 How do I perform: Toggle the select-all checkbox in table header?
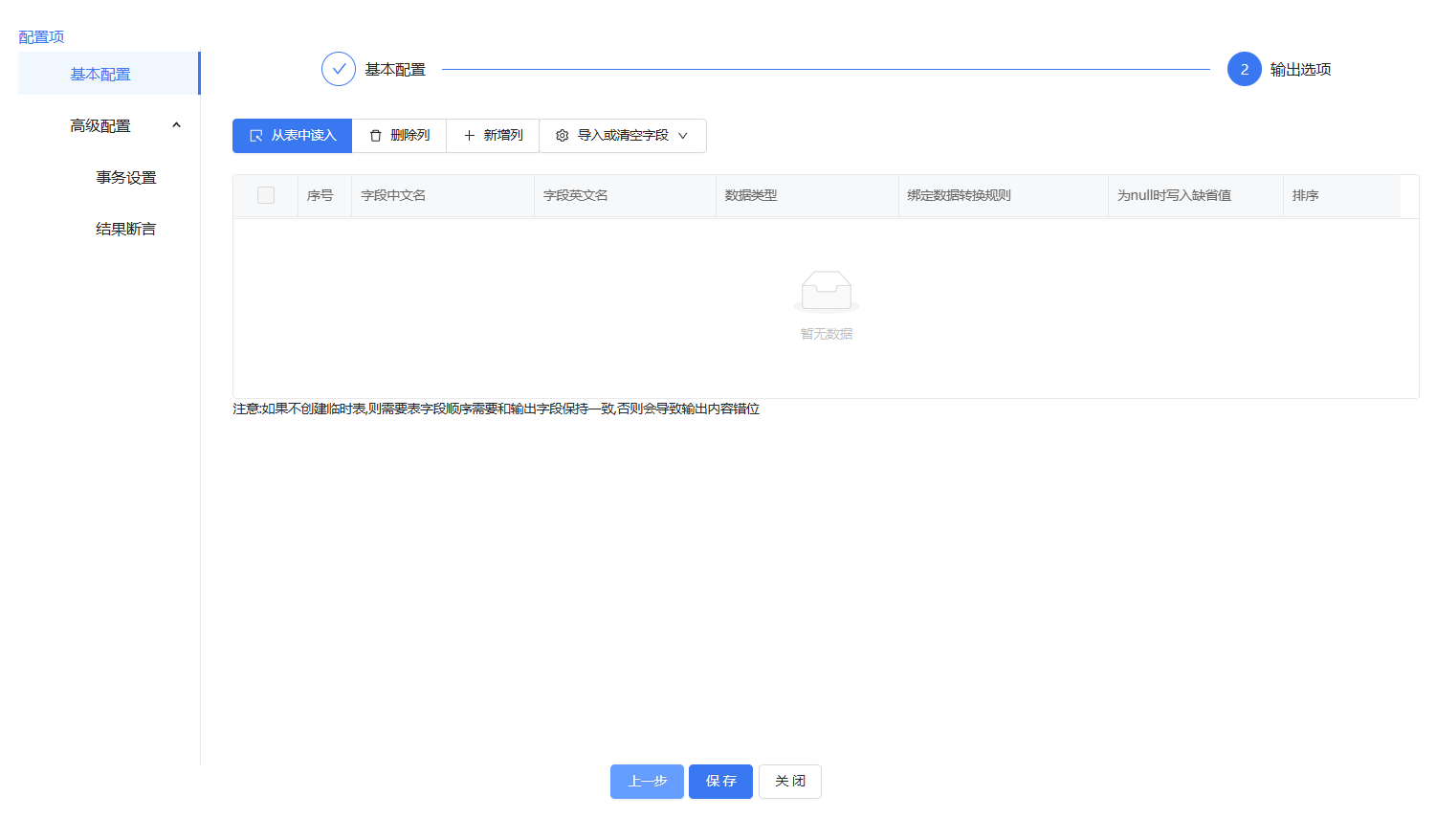pos(265,194)
